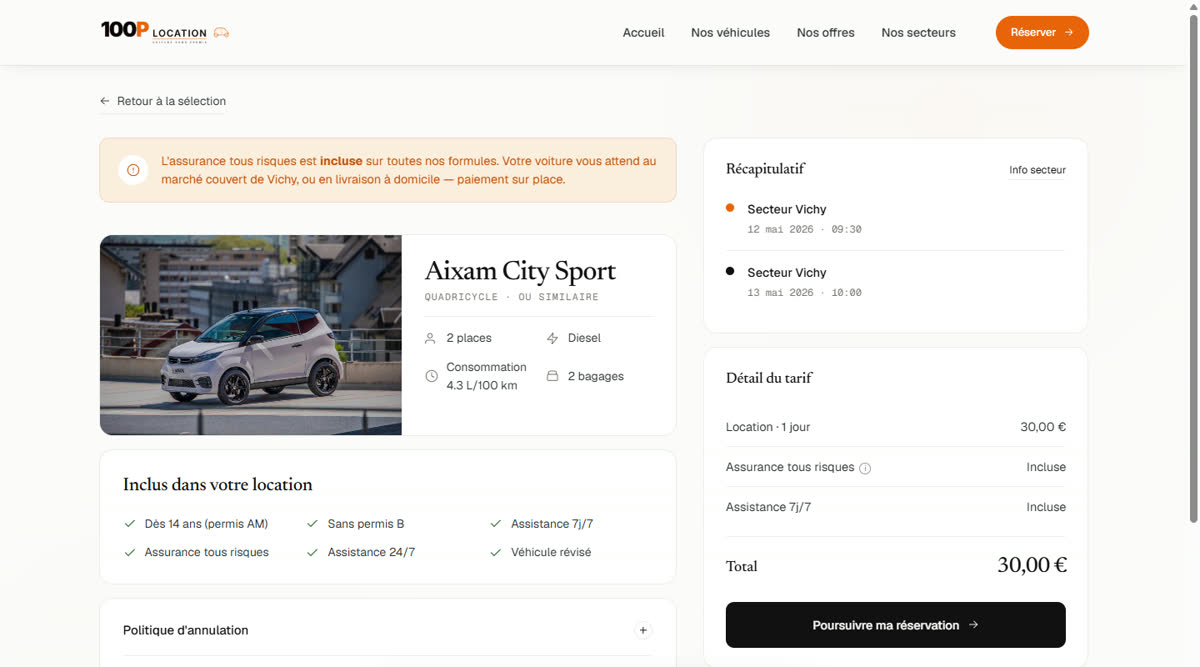This screenshot has width=1200, height=667.
Task: Click the Inclus dans votre location heading
Action: [x=218, y=484]
